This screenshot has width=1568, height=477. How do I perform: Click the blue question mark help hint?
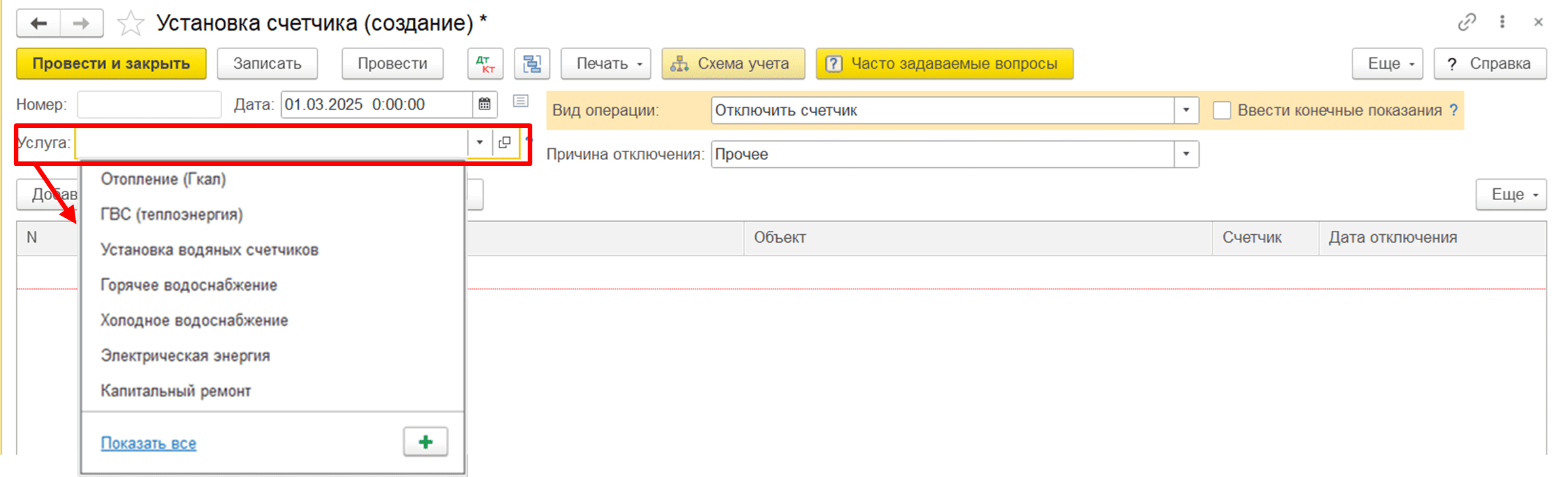(1453, 110)
